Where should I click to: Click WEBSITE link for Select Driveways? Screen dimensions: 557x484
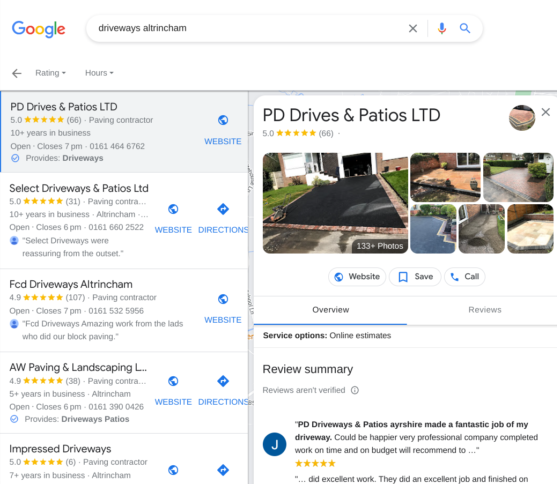173,230
